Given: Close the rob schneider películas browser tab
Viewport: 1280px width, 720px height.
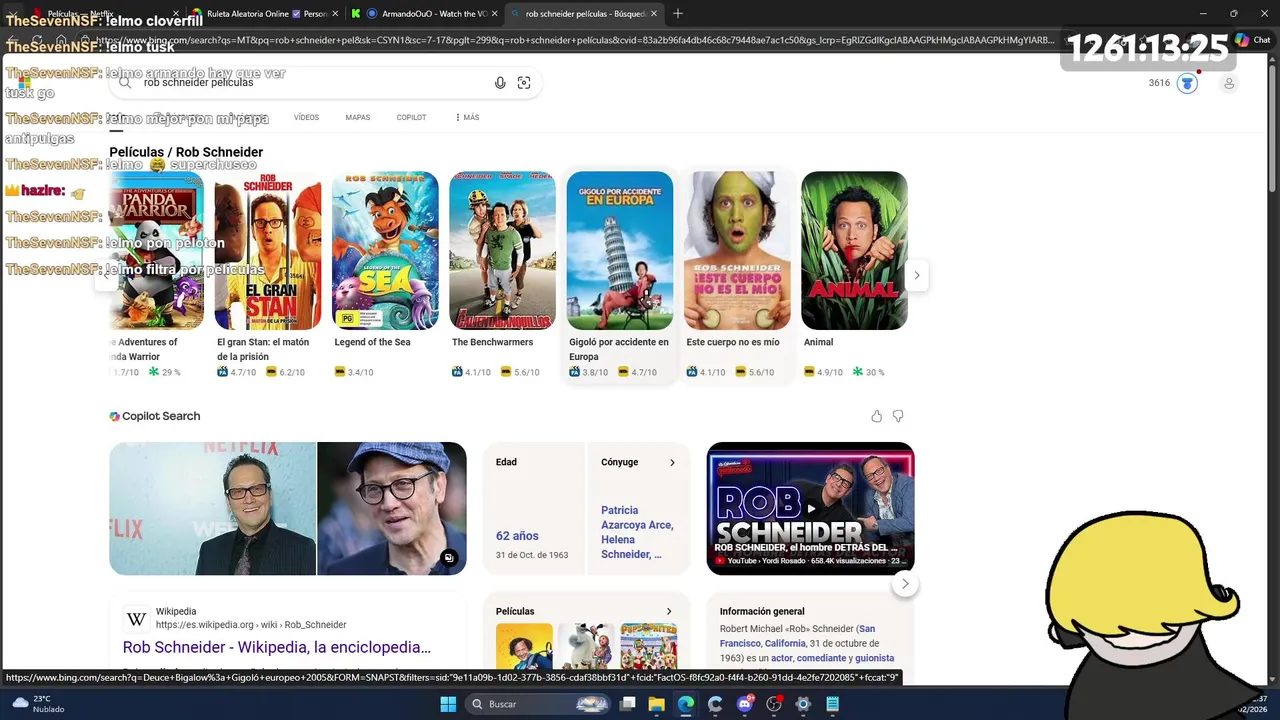Looking at the screenshot, I should pos(653,14).
